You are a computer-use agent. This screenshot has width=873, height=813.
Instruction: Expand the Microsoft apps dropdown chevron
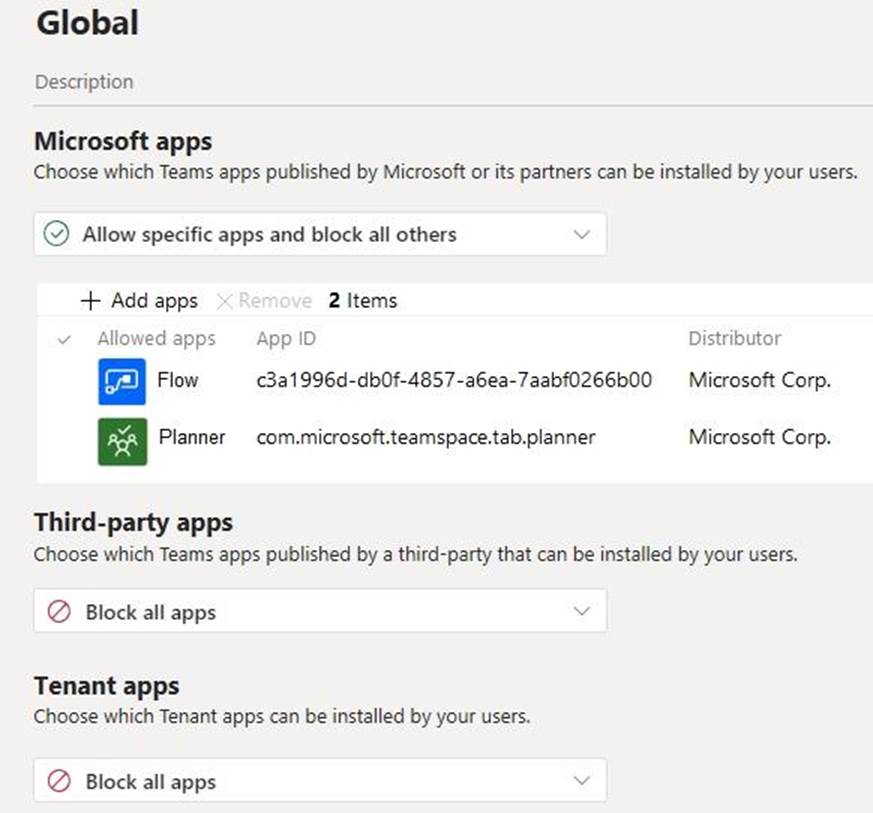pos(581,234)
